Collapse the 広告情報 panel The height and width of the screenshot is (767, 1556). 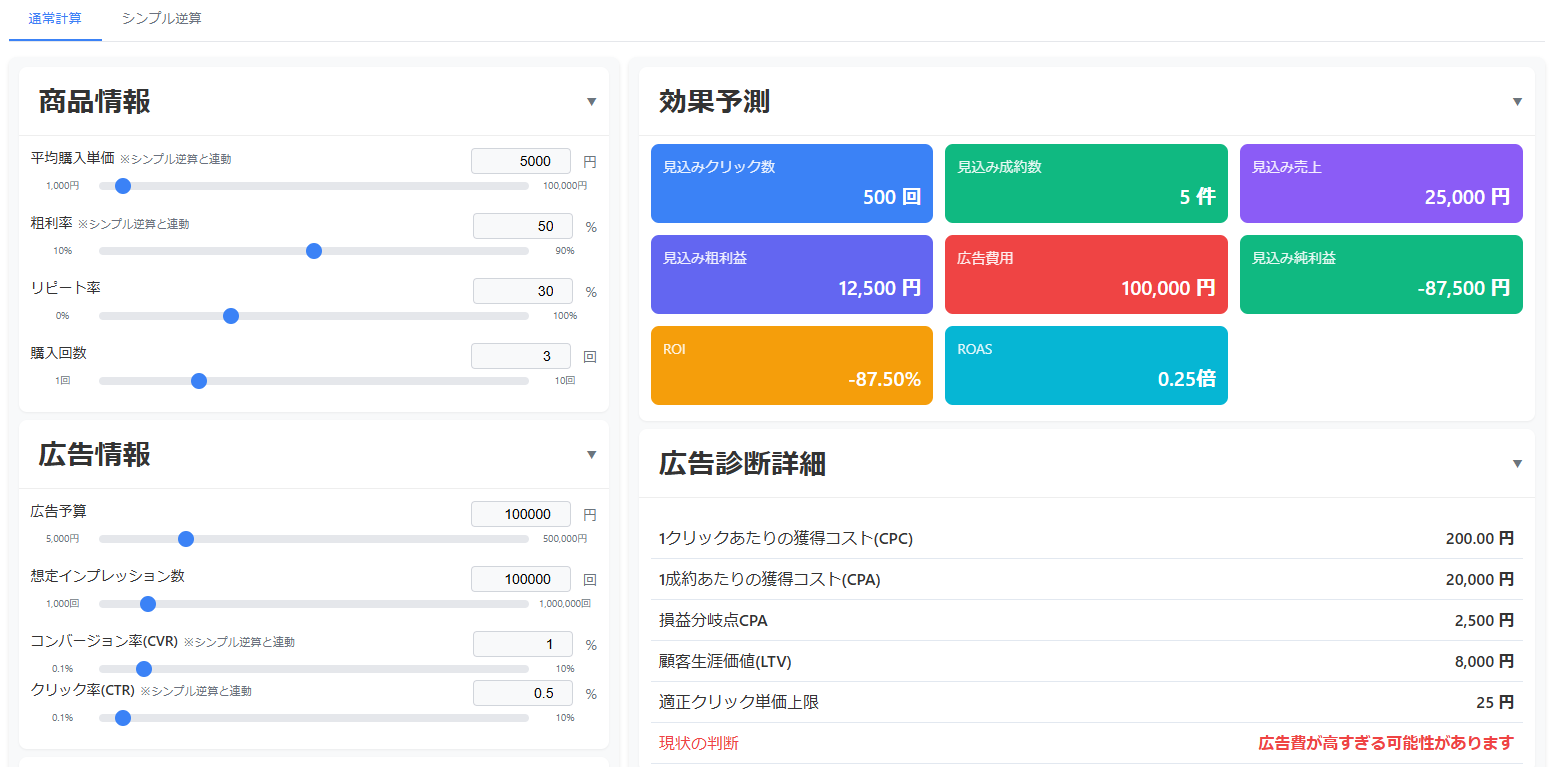[x=591, y=455]
